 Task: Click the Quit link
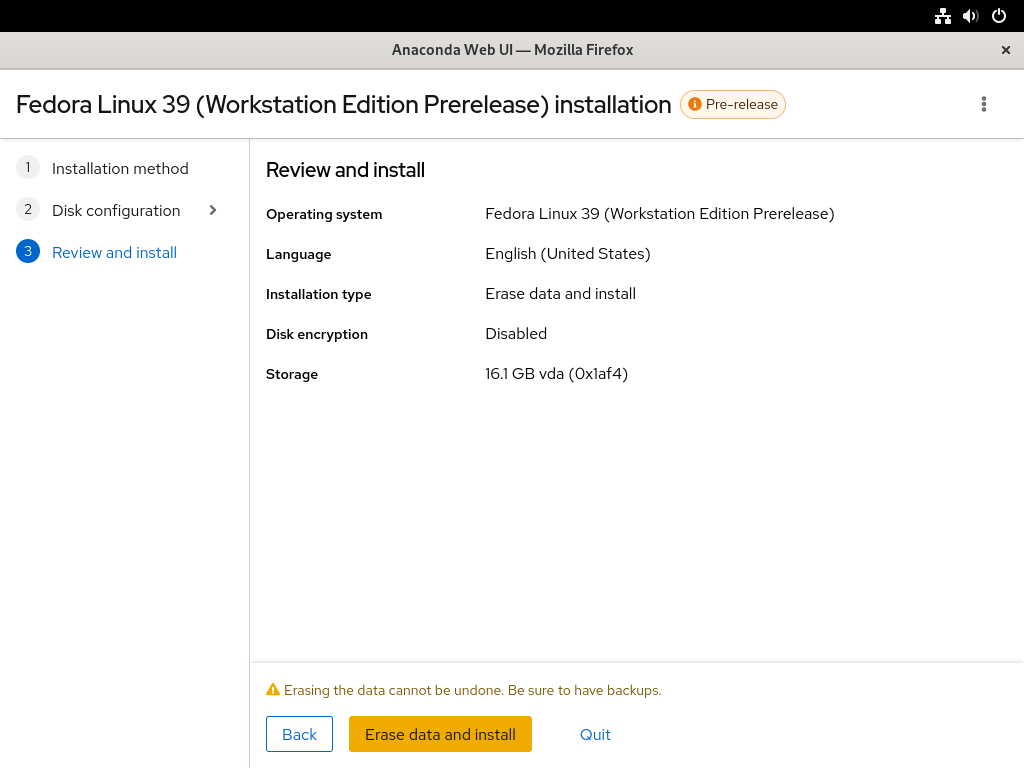[x=595, y=735]
